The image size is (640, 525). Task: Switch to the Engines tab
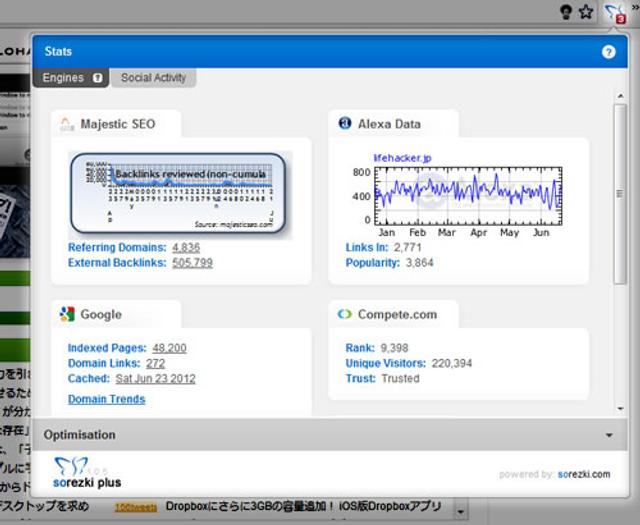pyautogui.click(x=71, y=78)
